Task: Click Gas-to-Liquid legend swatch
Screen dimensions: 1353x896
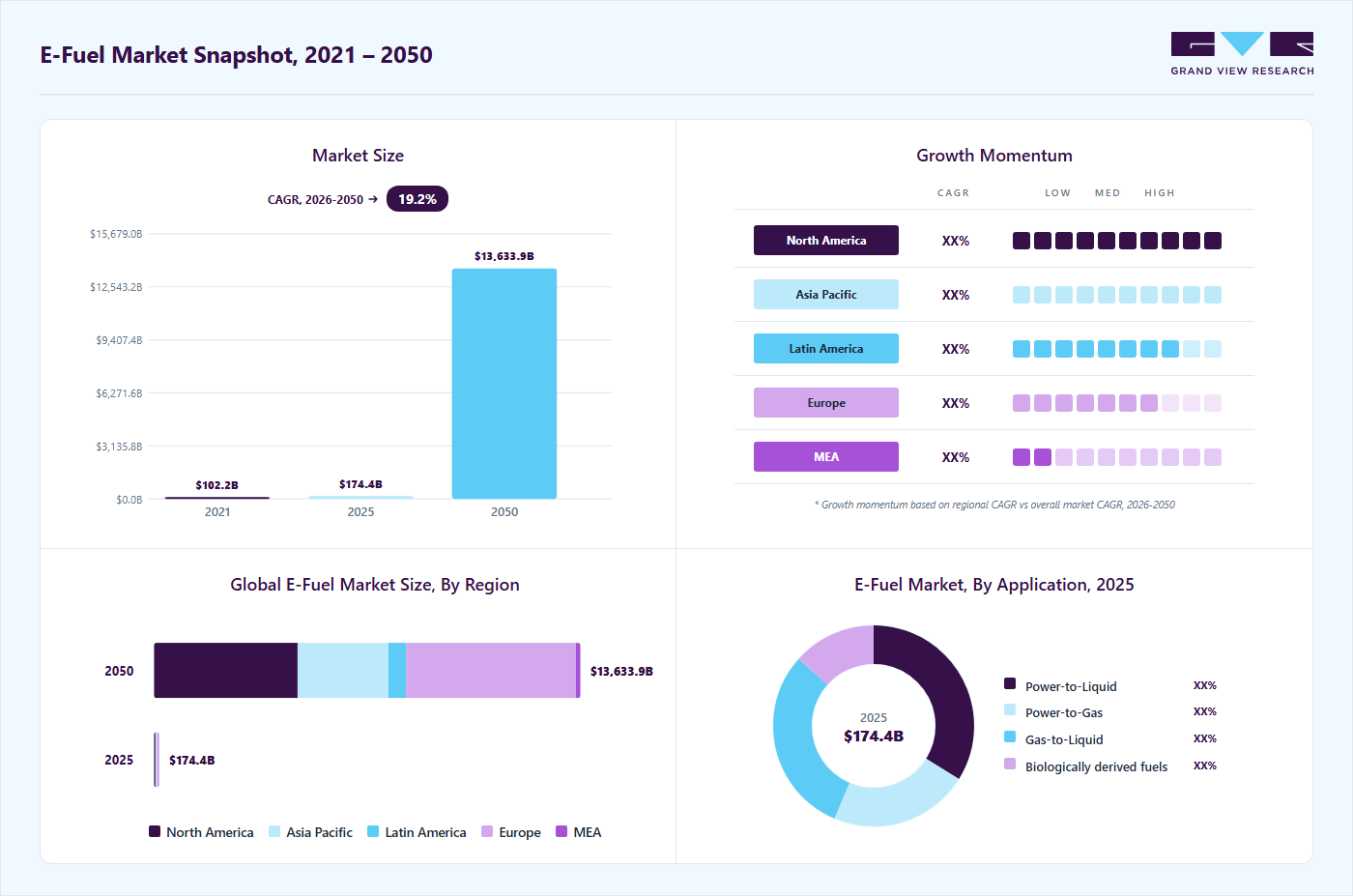Action: pos(1010,737)
